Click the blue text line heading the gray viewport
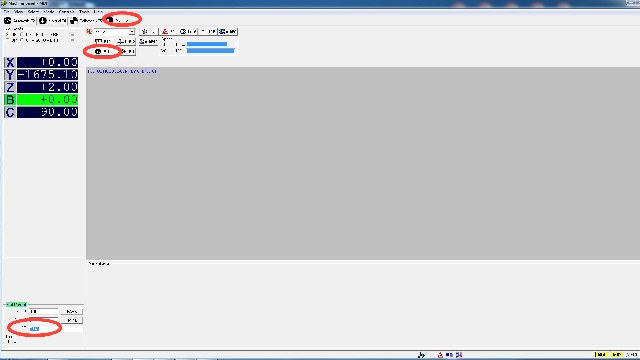 point(122,71)
